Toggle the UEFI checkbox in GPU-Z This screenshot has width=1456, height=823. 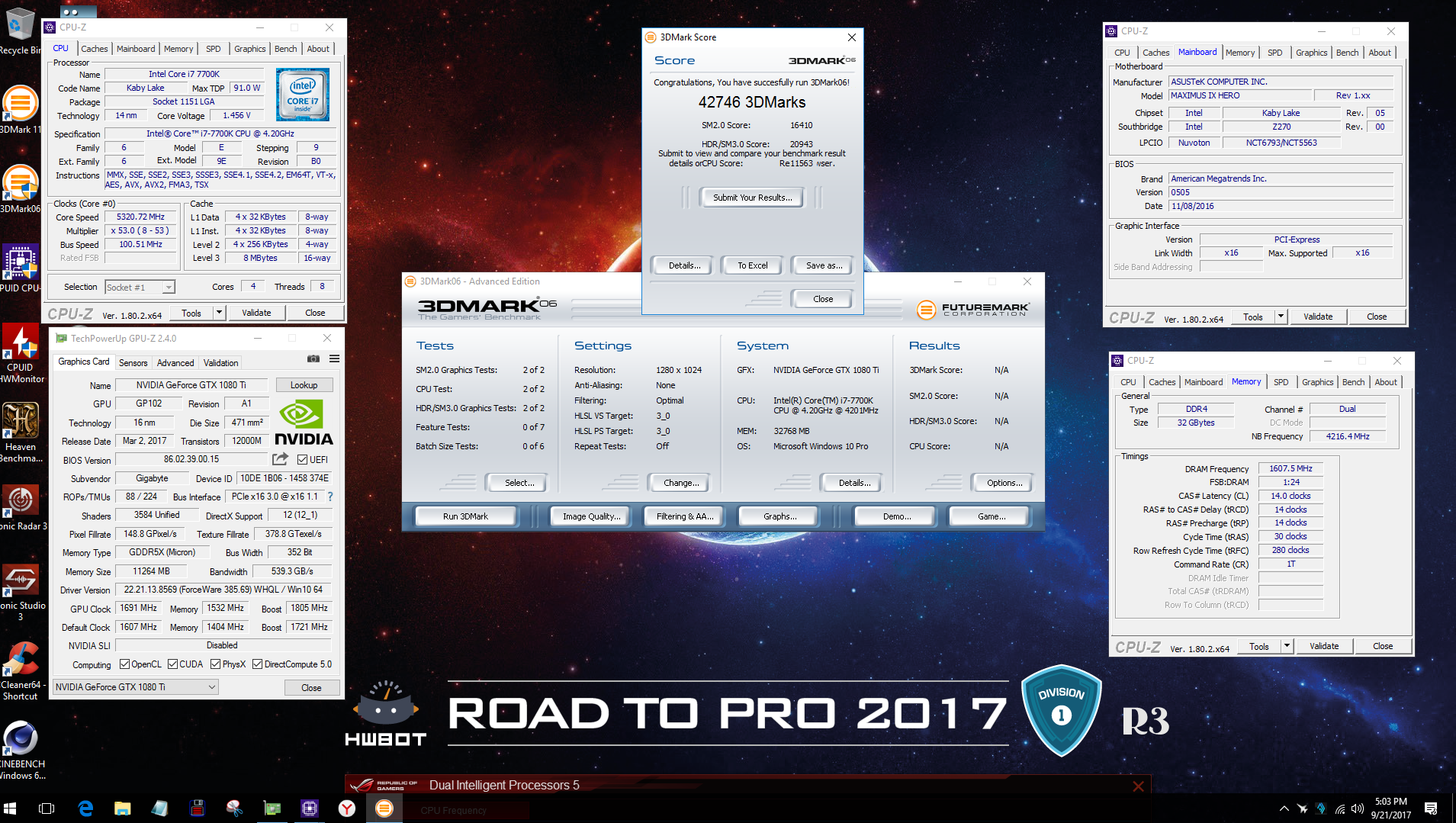(302, 459)
